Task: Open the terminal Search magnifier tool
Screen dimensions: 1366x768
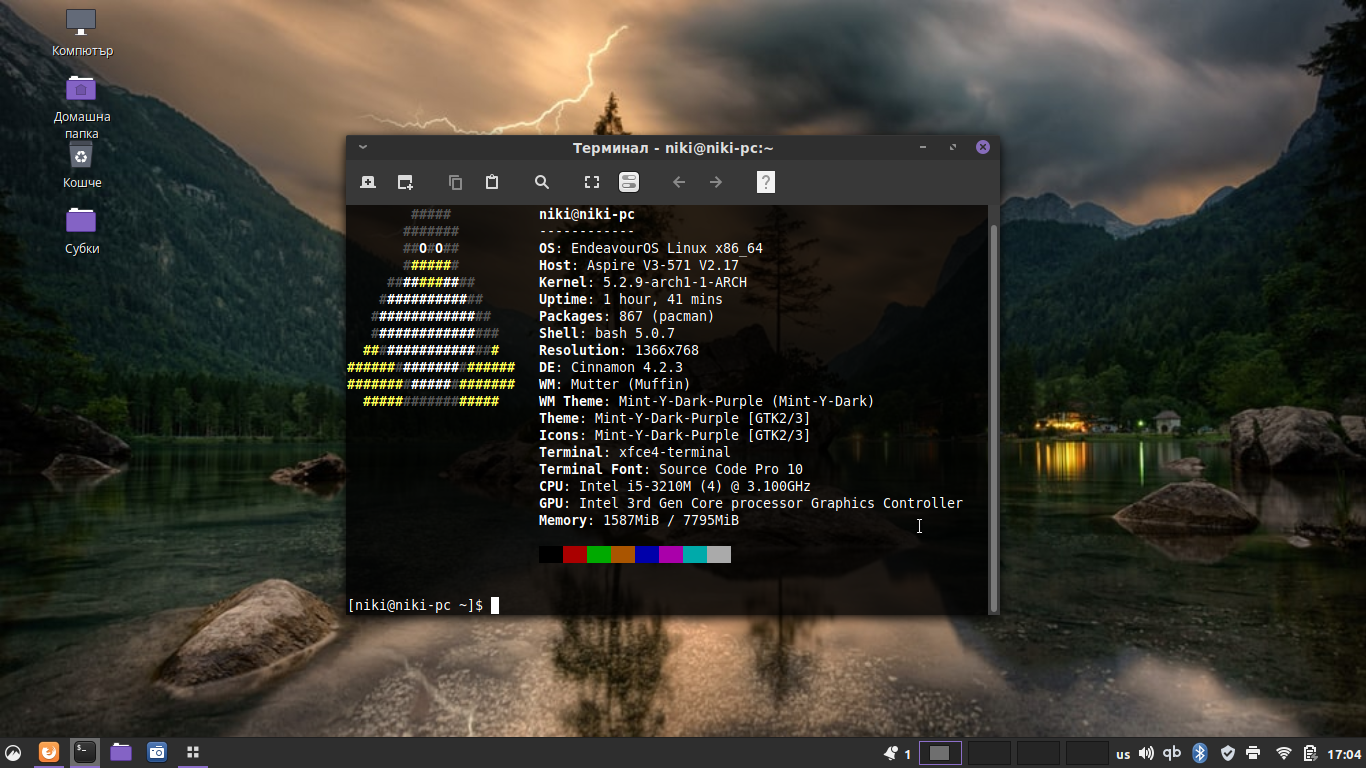Action: (x=542, y=182)
